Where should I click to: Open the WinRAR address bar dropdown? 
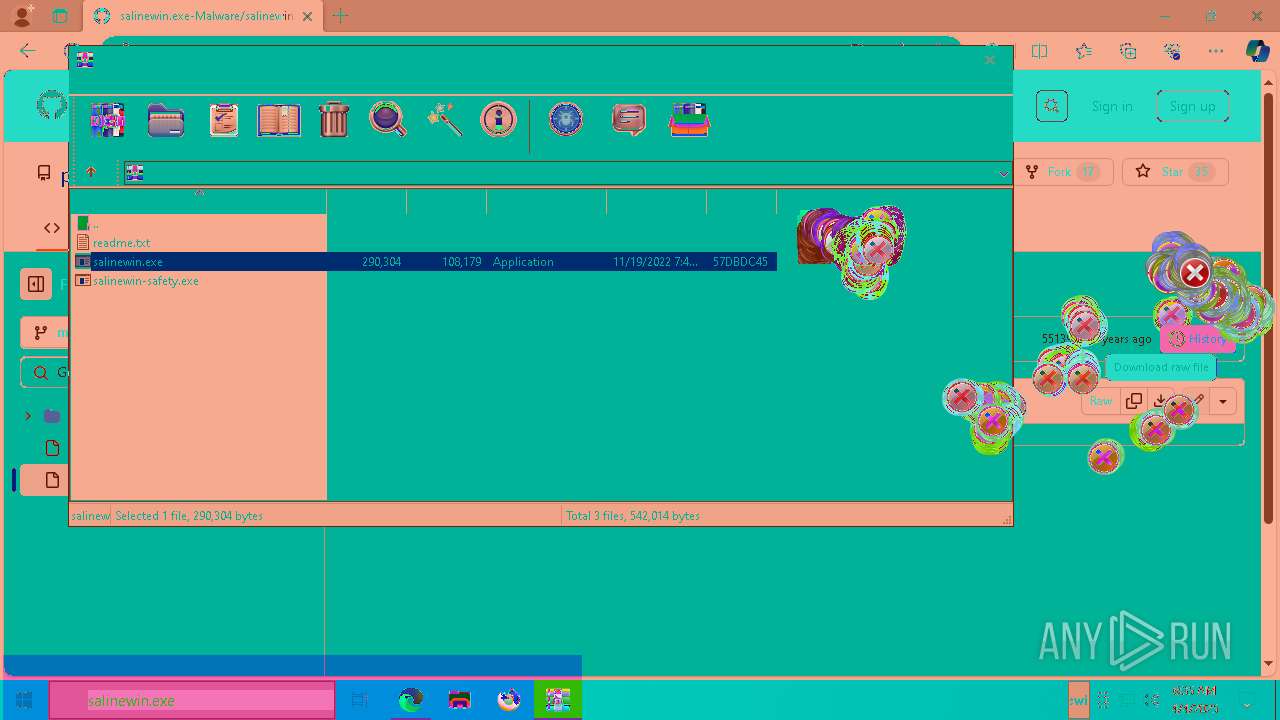pos(1003,173)
